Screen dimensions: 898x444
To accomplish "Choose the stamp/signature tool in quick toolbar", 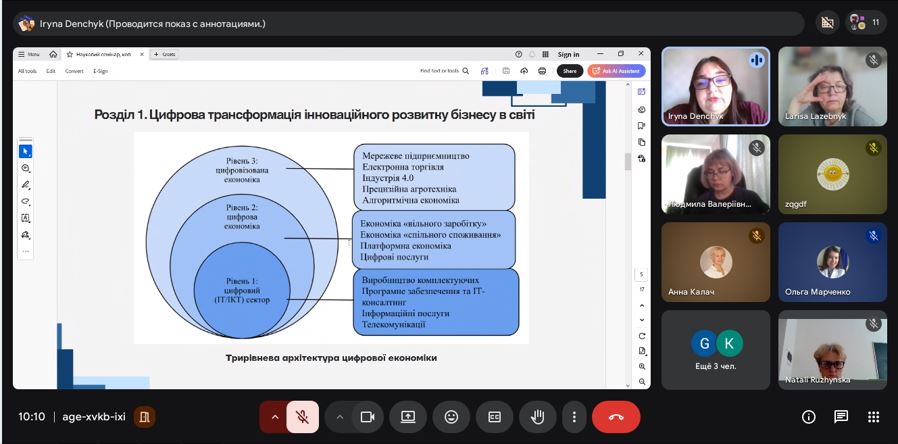I will [x=25, y=235].
